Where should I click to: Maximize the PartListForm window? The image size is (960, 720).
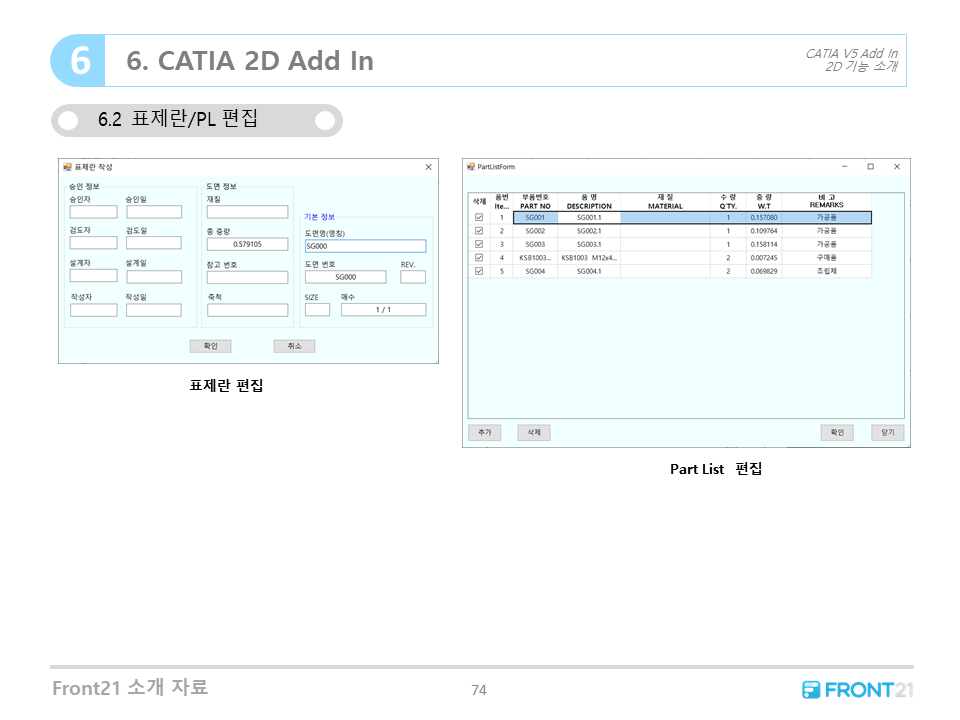[871, 167]
